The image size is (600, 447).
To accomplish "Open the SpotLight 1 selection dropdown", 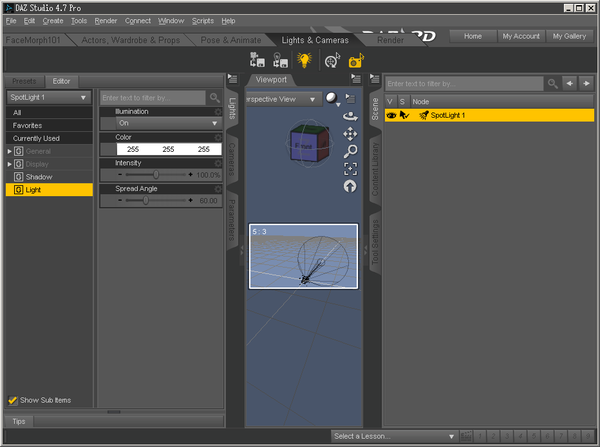I will (x=49, y=98).
